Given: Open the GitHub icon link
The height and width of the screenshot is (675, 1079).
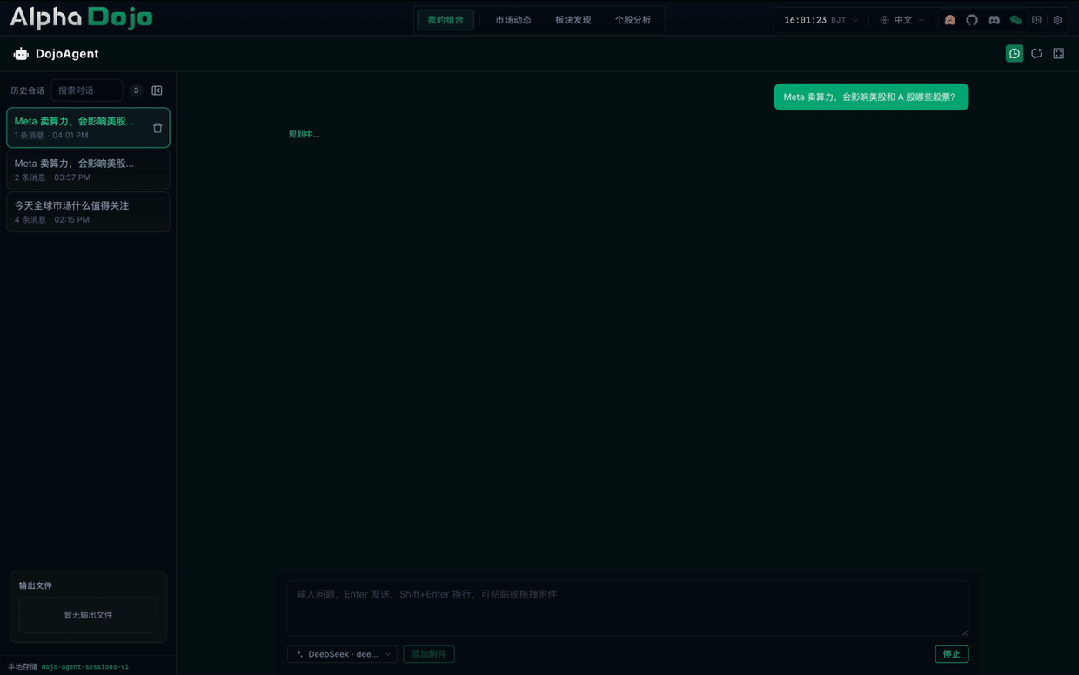Looking at the screenshot, I should [x=972, y=20].
